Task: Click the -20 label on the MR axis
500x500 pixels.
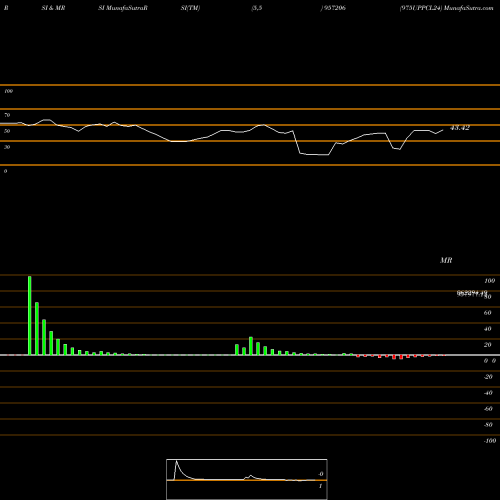Action: 488,377
